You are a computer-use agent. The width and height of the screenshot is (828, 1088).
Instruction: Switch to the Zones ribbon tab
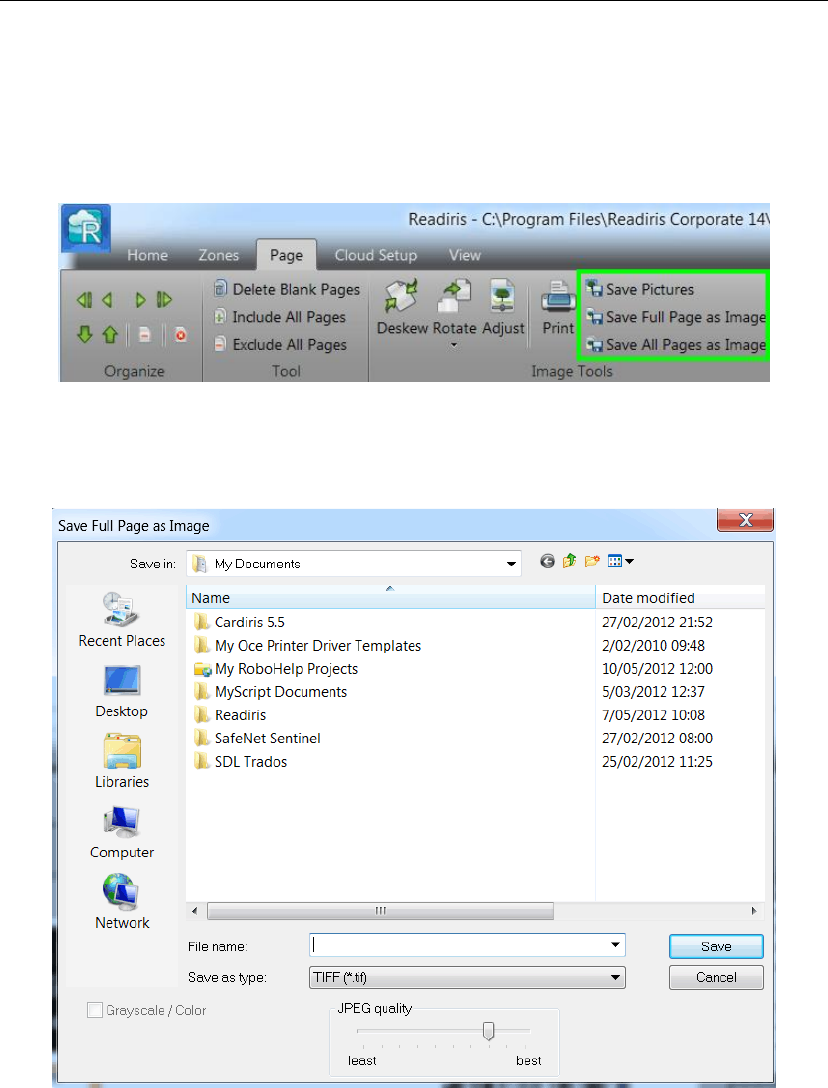tap(219, 255)
